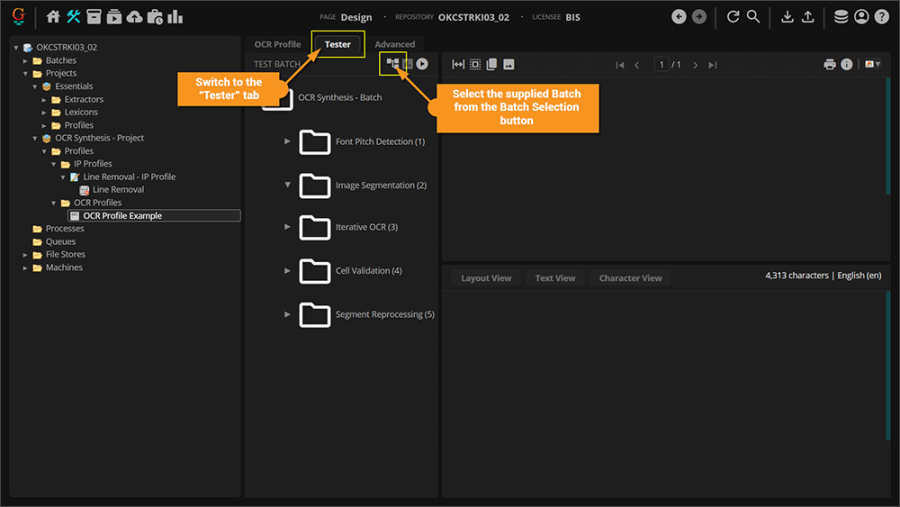This screenshot has height=507, width=900.
Task: Open the Design tools page icon
Action: (73, 17)
